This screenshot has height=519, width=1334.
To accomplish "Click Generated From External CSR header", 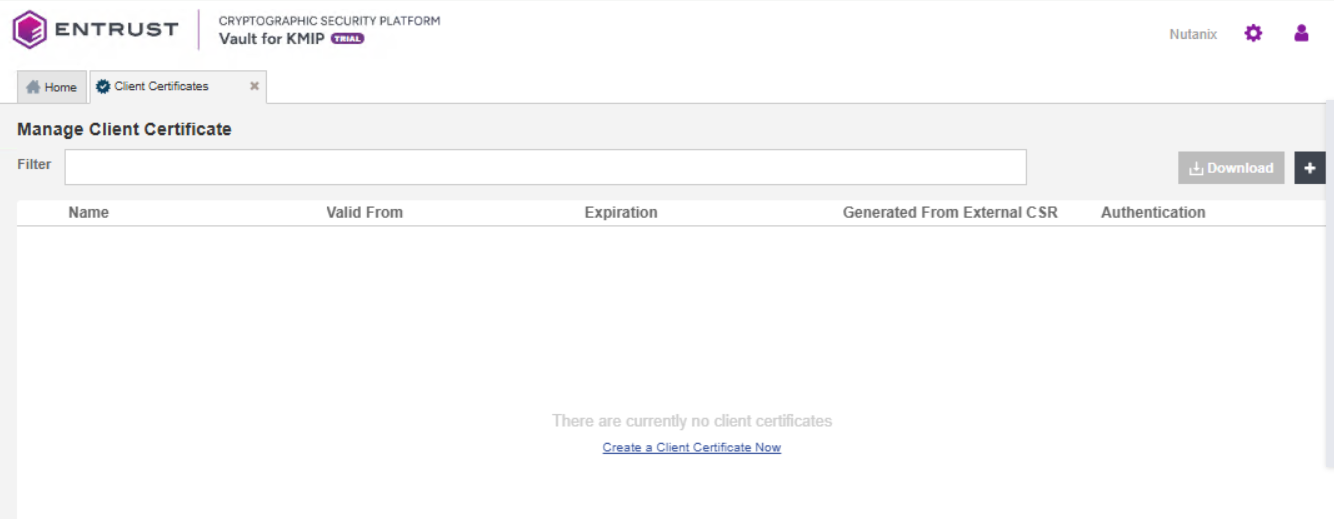I will pos(950,212).
